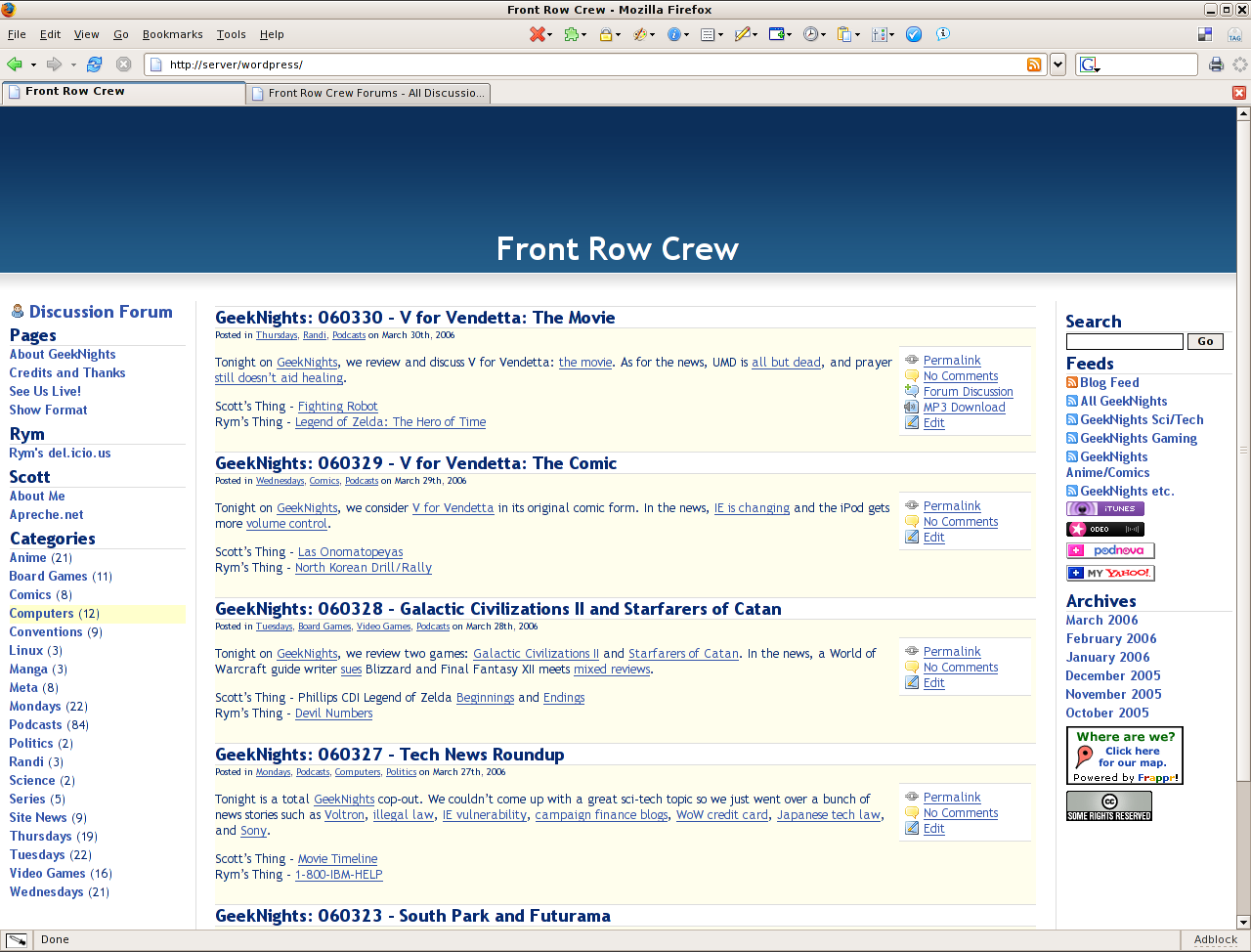Expand the address bar URL history dropdown
This screenshot has height=952, width=1251.
click(1057, 65)
